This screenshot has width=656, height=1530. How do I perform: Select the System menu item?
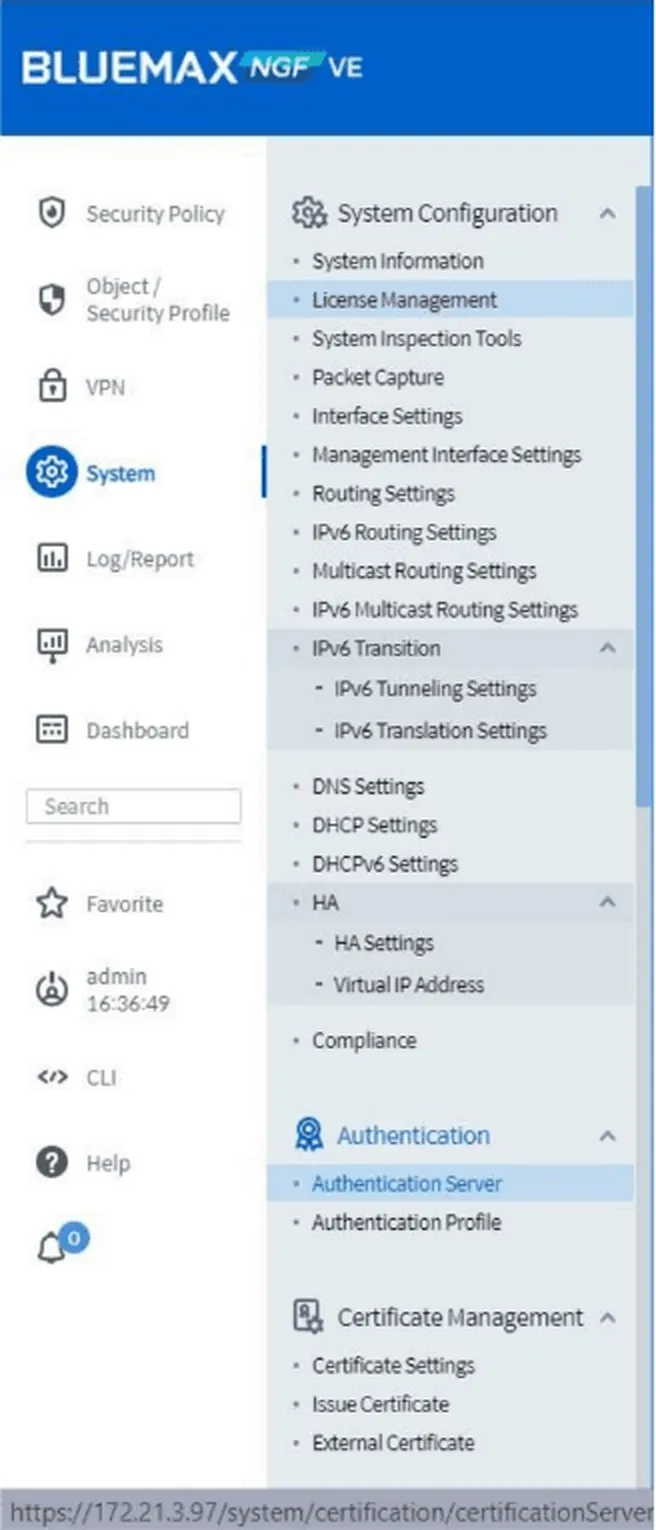[120, 473]
